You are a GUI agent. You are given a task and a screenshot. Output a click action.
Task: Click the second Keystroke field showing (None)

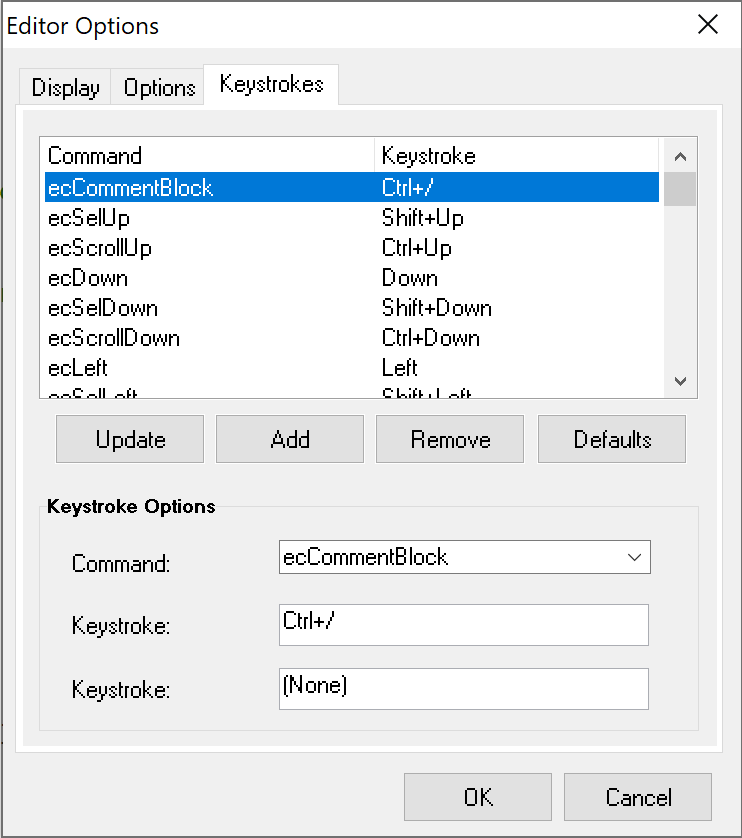click(464, 688)
